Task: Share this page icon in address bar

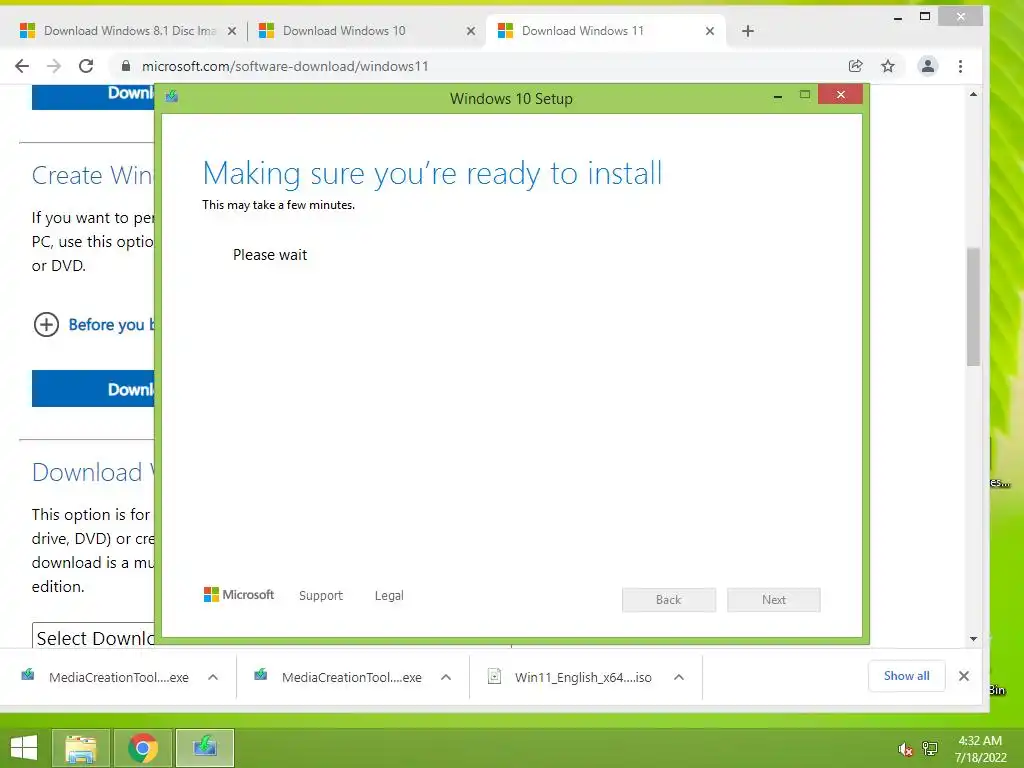Action: click(x=856, y=66)
